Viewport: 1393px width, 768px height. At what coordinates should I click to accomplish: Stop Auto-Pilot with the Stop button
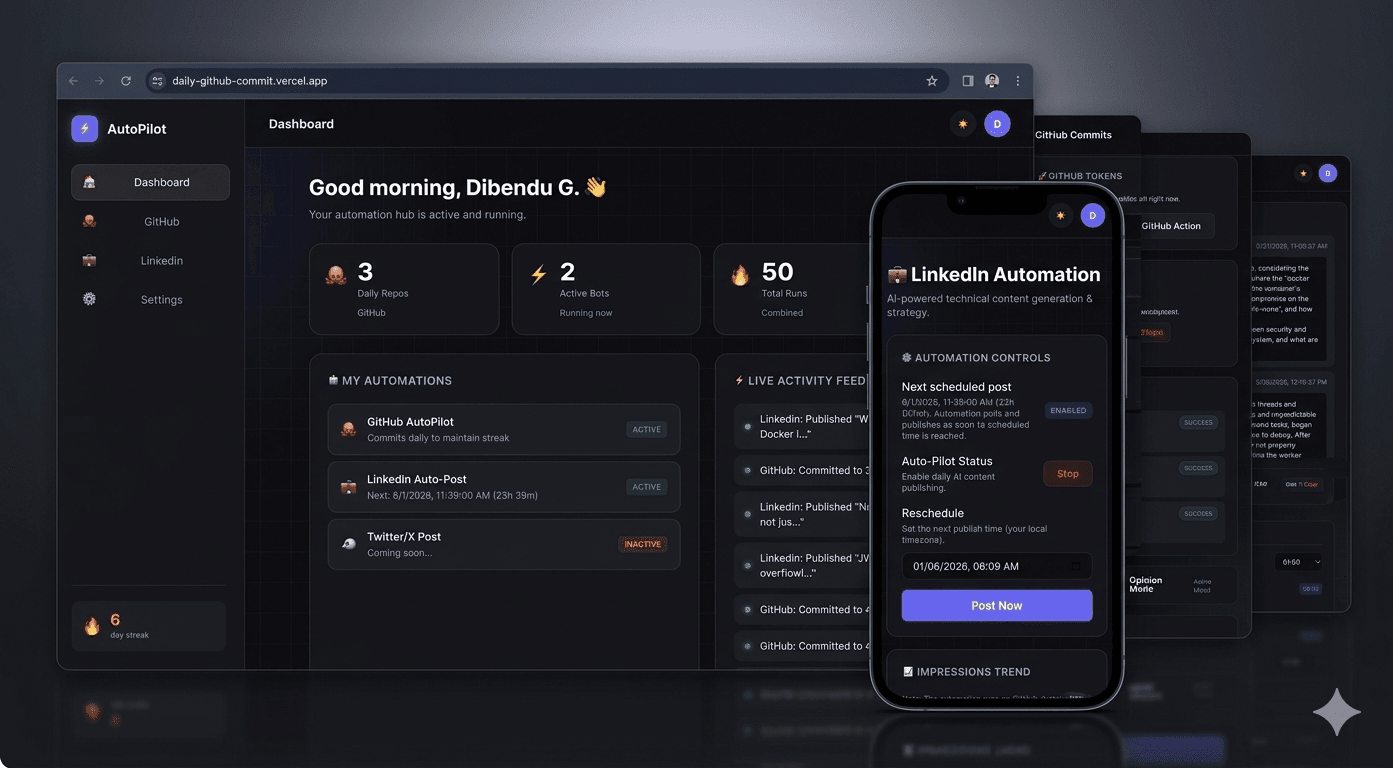pos(1068,474)
